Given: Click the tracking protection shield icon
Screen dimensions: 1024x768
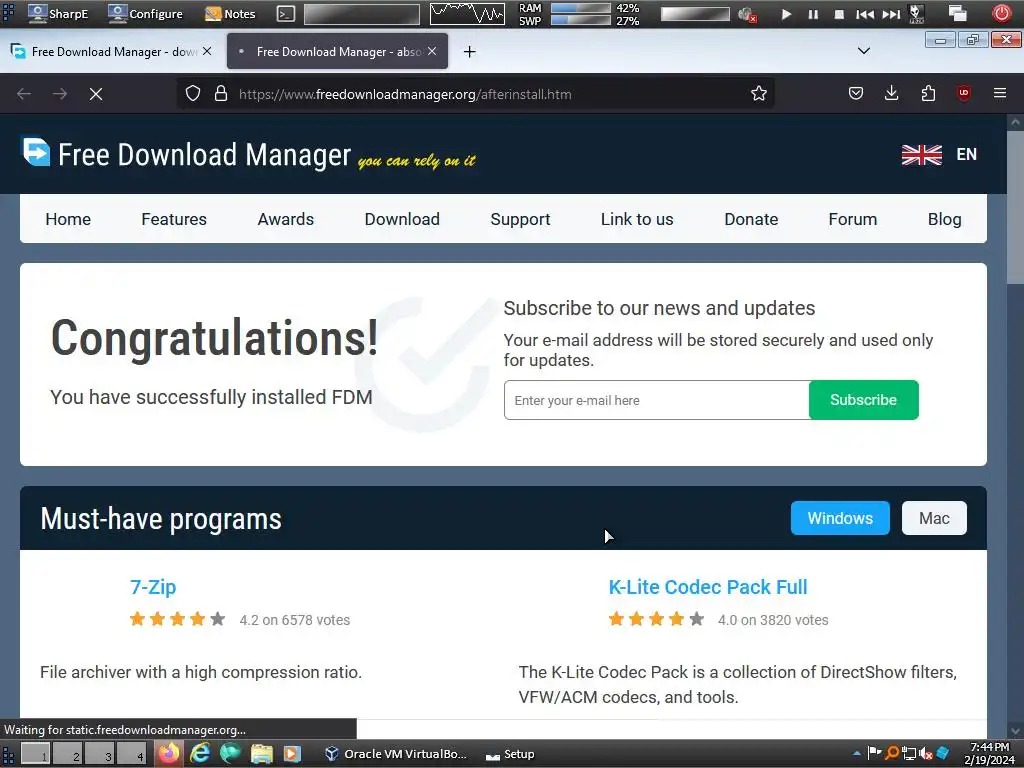Looking at the screenshot, I should pyautogui.click(x=193, y=94).
